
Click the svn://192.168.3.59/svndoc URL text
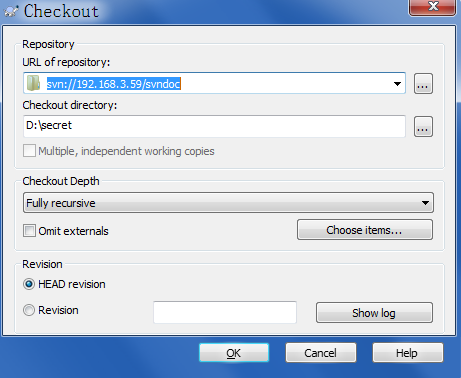pyautogui.click(x=113, y=84)
